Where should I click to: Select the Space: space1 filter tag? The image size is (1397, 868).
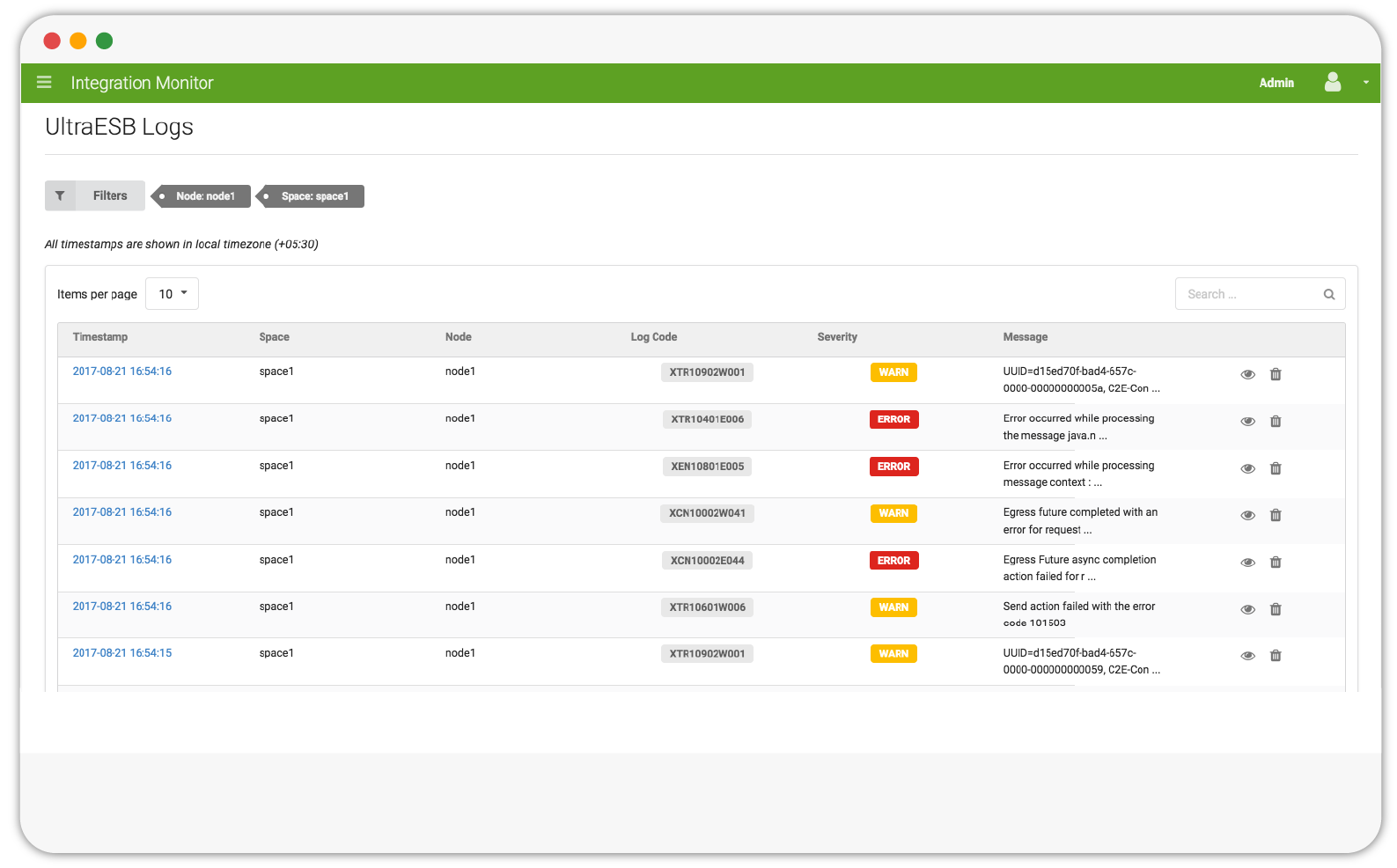click(311, 196)
